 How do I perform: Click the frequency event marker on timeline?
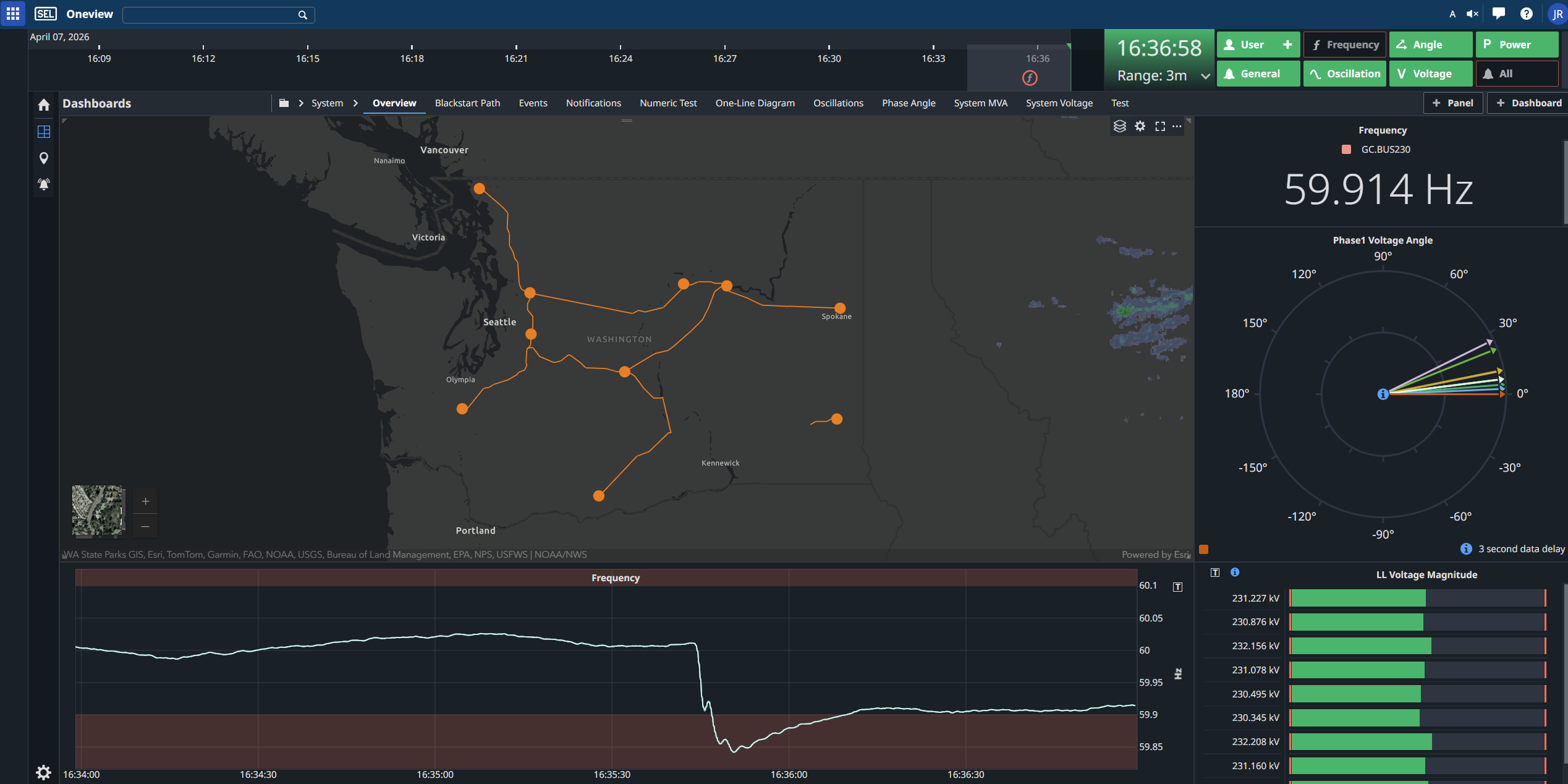[1030, 78]
